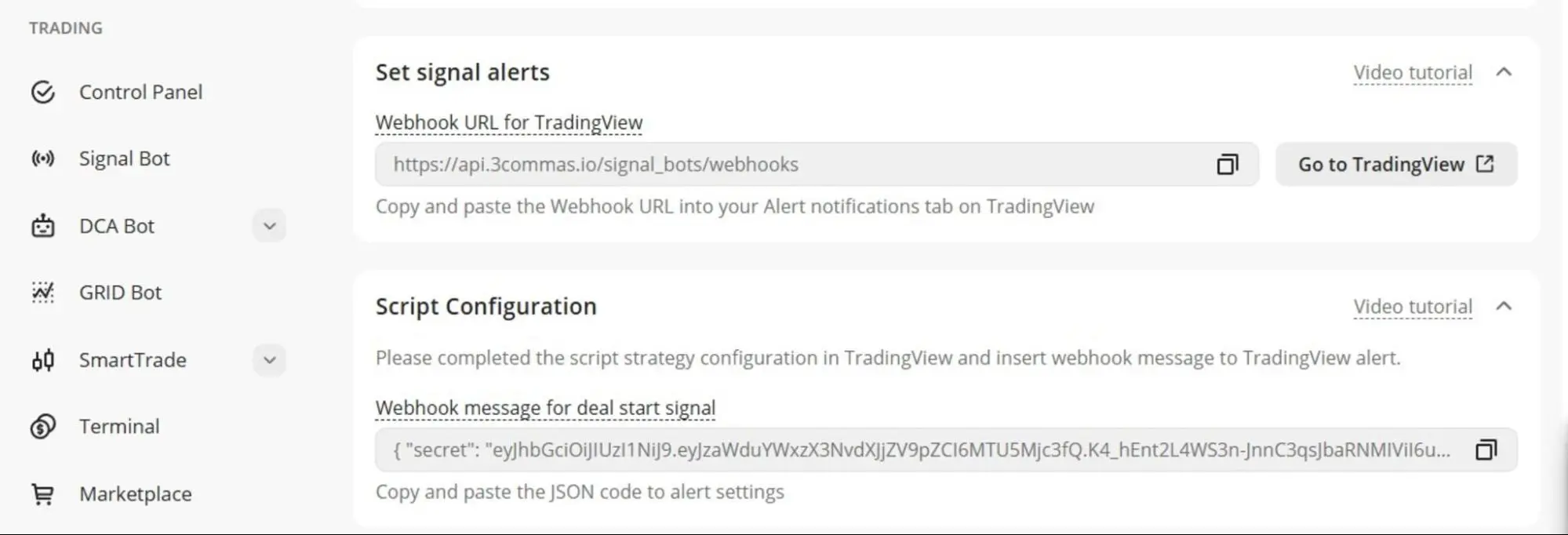The image size is (1568, 535).
Task: Open Marketplace via the cart icon
Action: [43, 493]
